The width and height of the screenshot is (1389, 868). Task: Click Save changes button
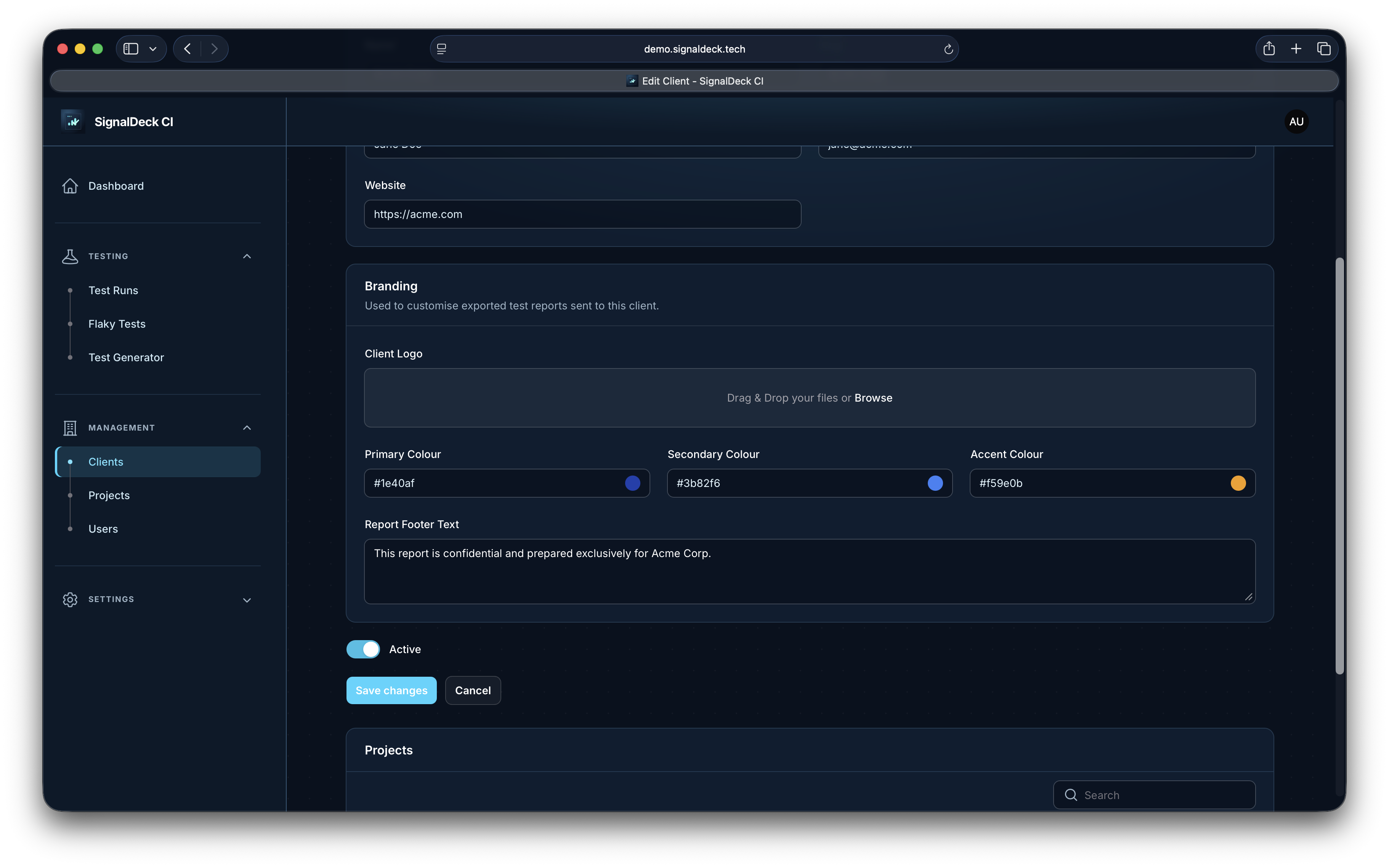coord(391,690)
